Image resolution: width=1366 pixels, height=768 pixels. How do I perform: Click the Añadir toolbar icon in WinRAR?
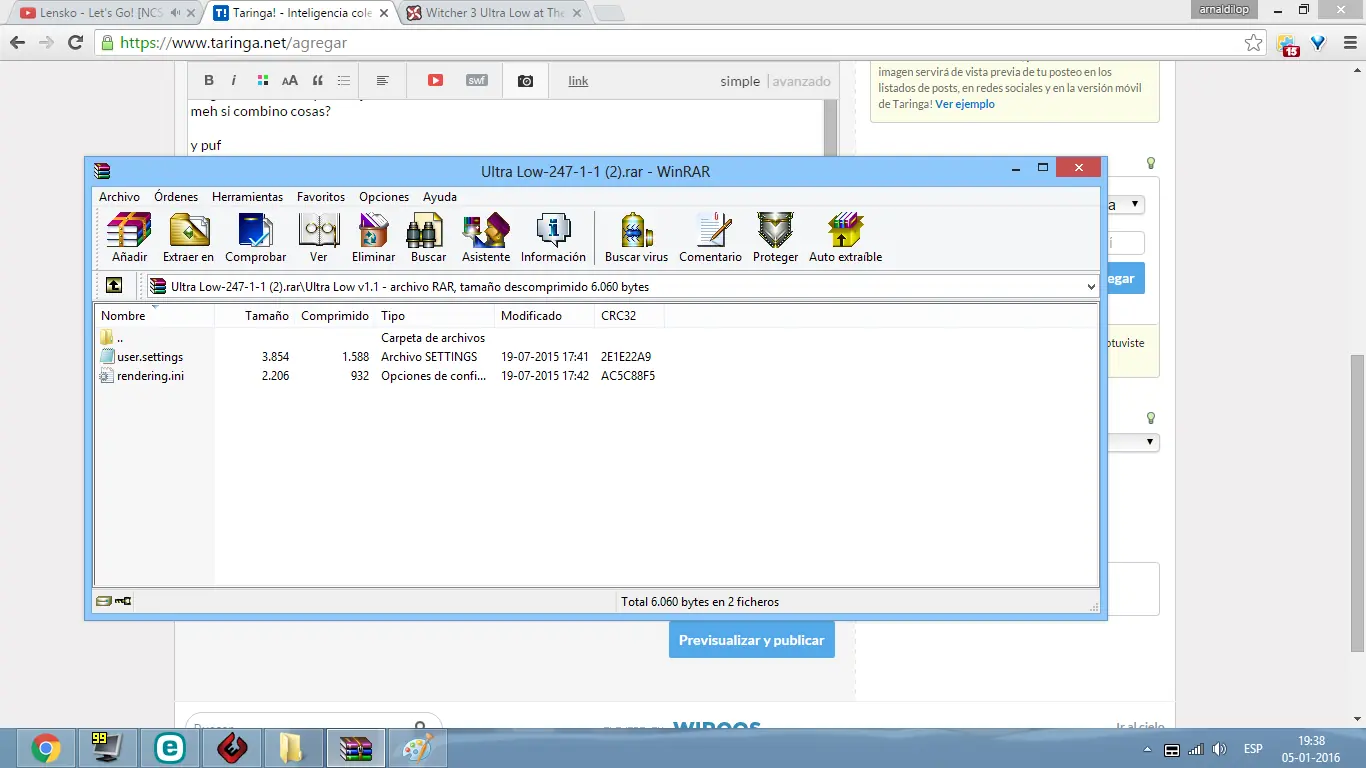click(129, 237)
